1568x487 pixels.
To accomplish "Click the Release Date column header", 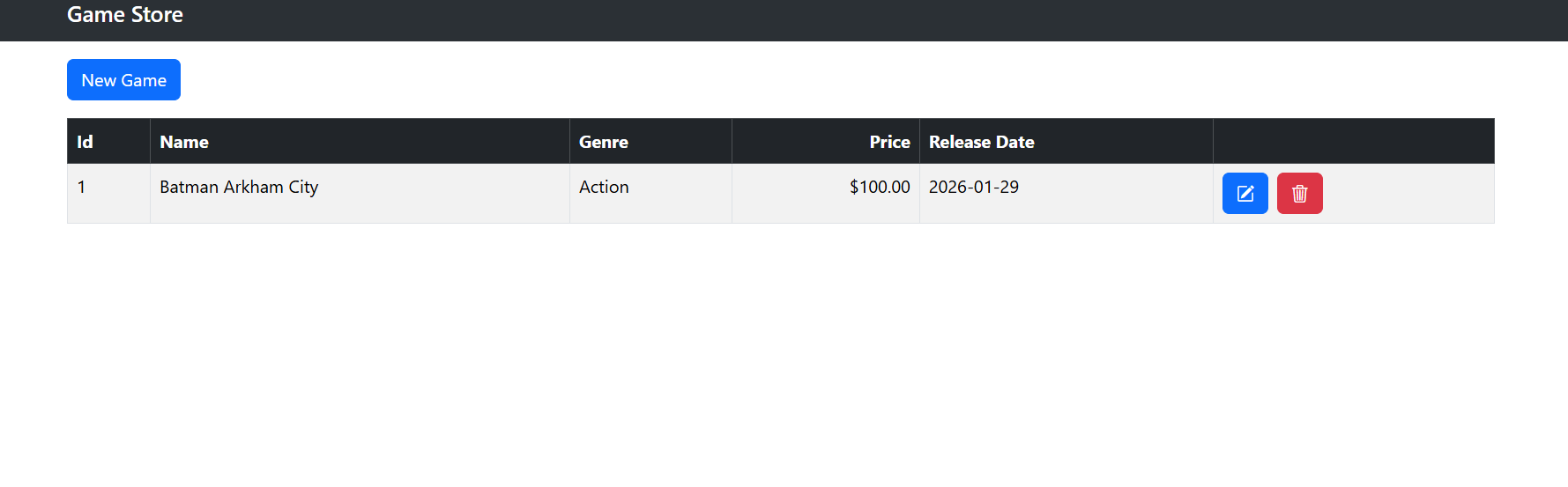I will click(x=981, y=142).
